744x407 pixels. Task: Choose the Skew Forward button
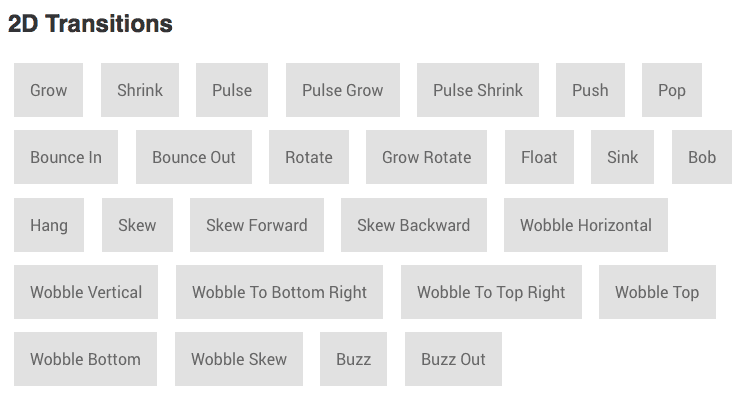(x=256, y=225)
